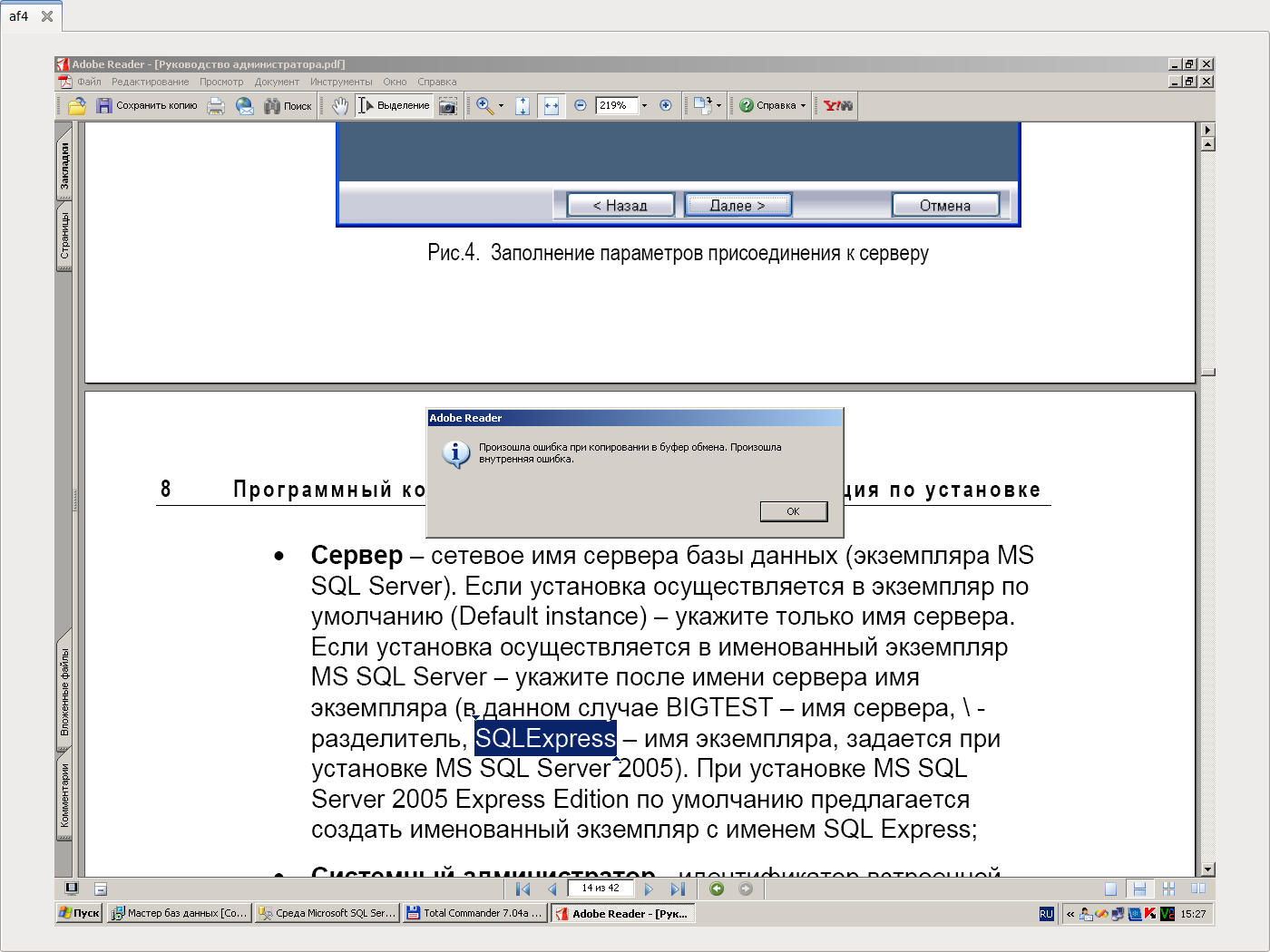Image resolution: width=1270 pixels, height=952 pixels.
Task: Click the RU language indicator in tray
Action: click(1046, 914)
